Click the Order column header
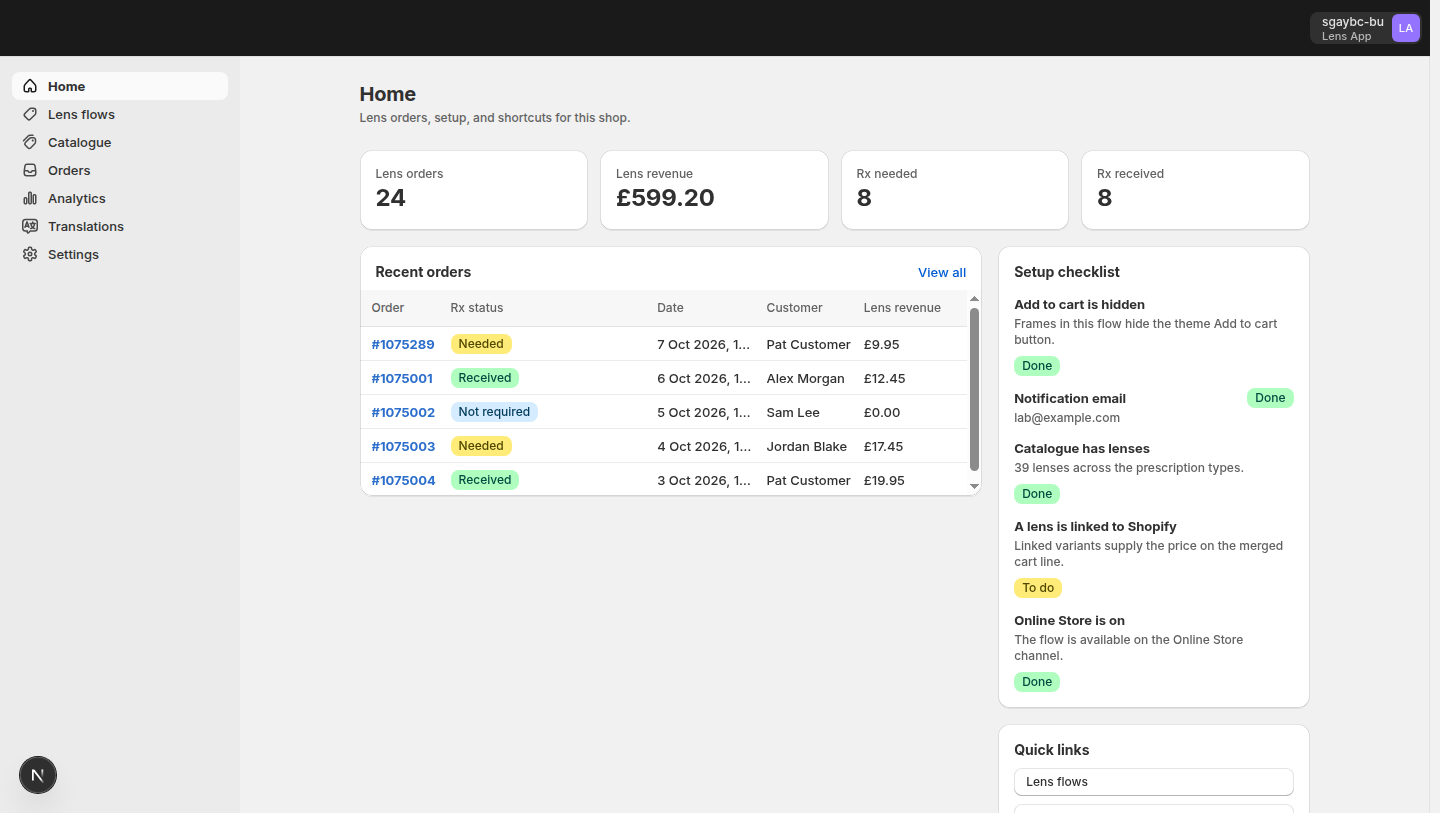 tap(388, 308)
